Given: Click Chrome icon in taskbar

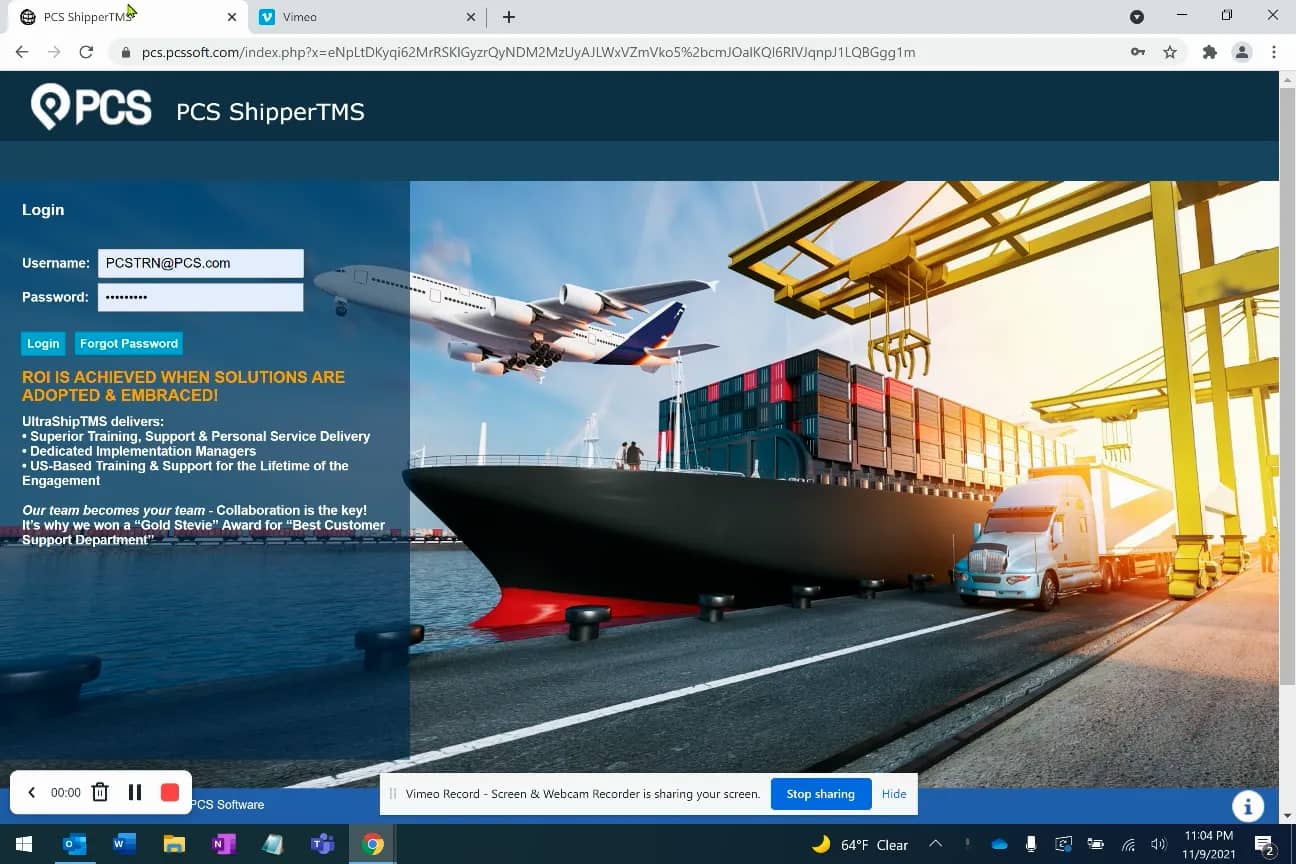Looking at the screenshot, I should click(x=372, y=845).
